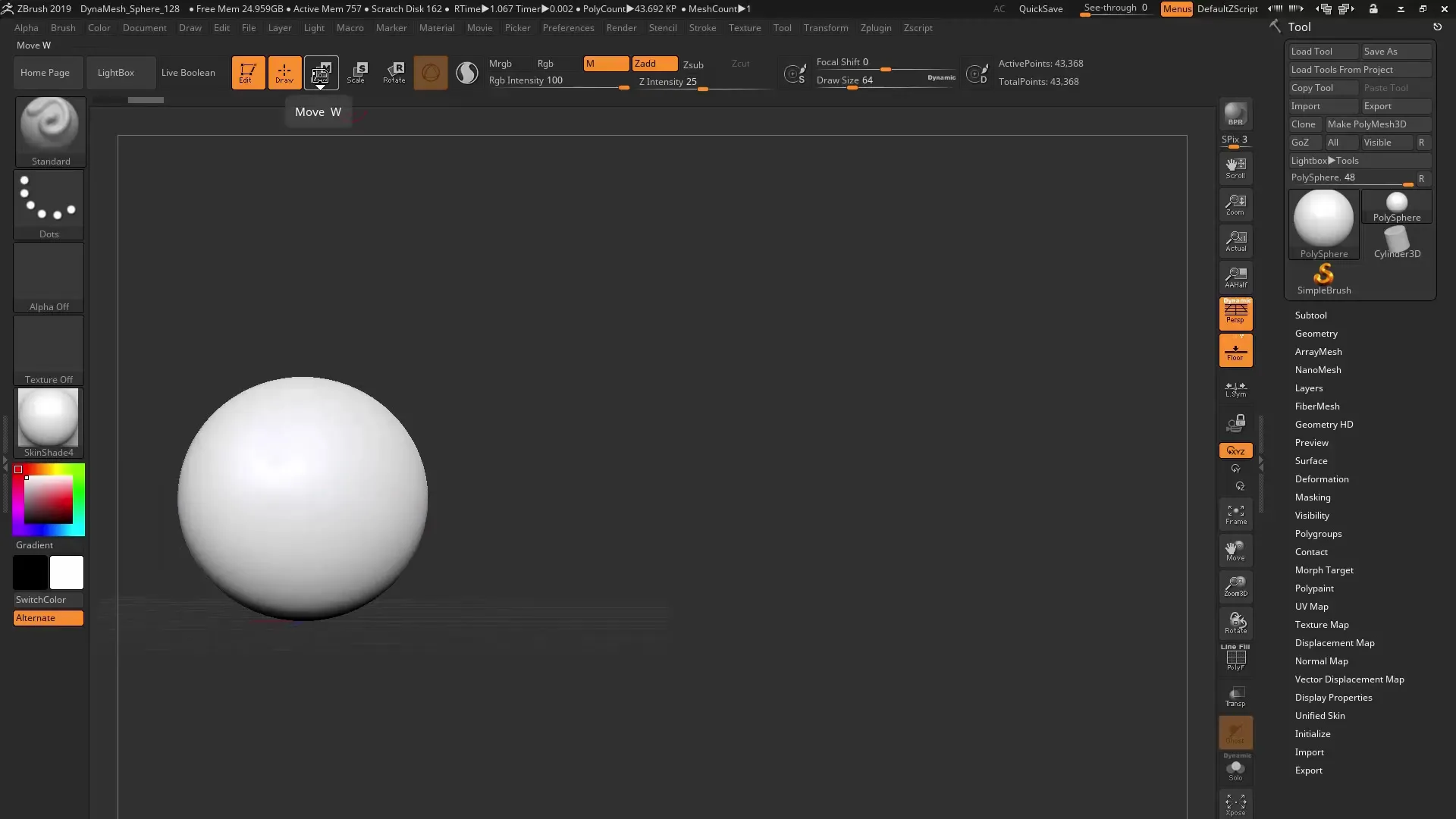Enable Mrgb channel
This screenshot has width=1456, height=819.
(500, 64)
